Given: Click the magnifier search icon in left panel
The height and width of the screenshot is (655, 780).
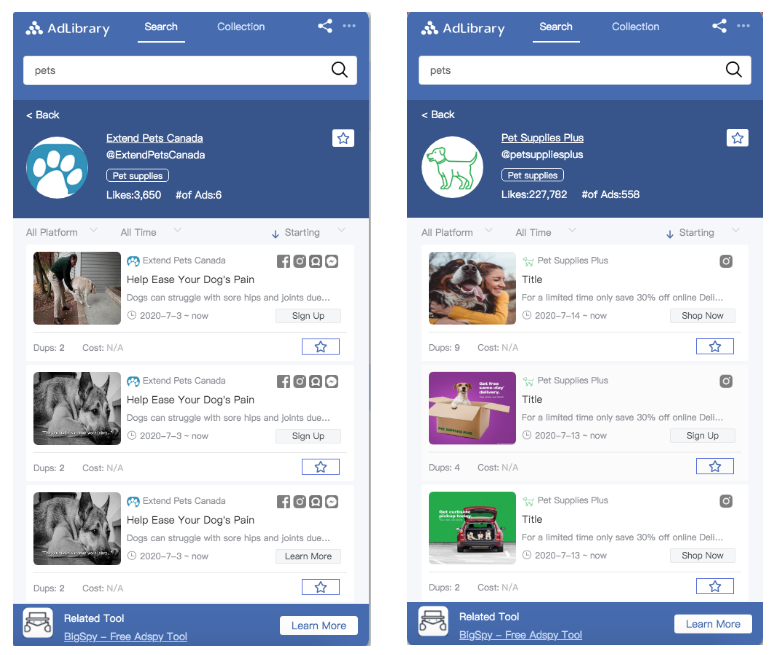Looking at the screenshot, I should [x=339, y=70].
